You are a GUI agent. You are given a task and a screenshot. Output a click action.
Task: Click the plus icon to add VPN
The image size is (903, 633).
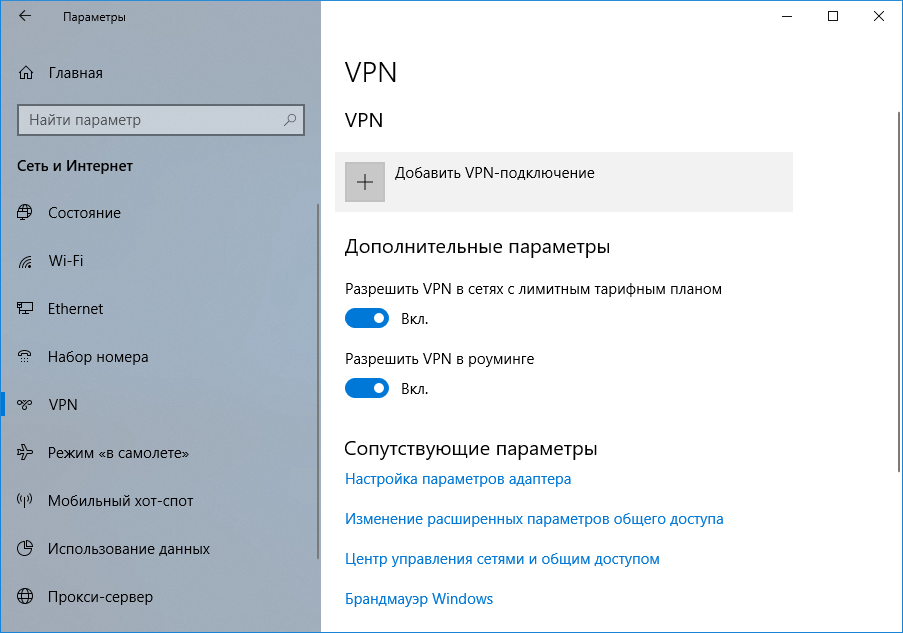[x=365, y=182]
